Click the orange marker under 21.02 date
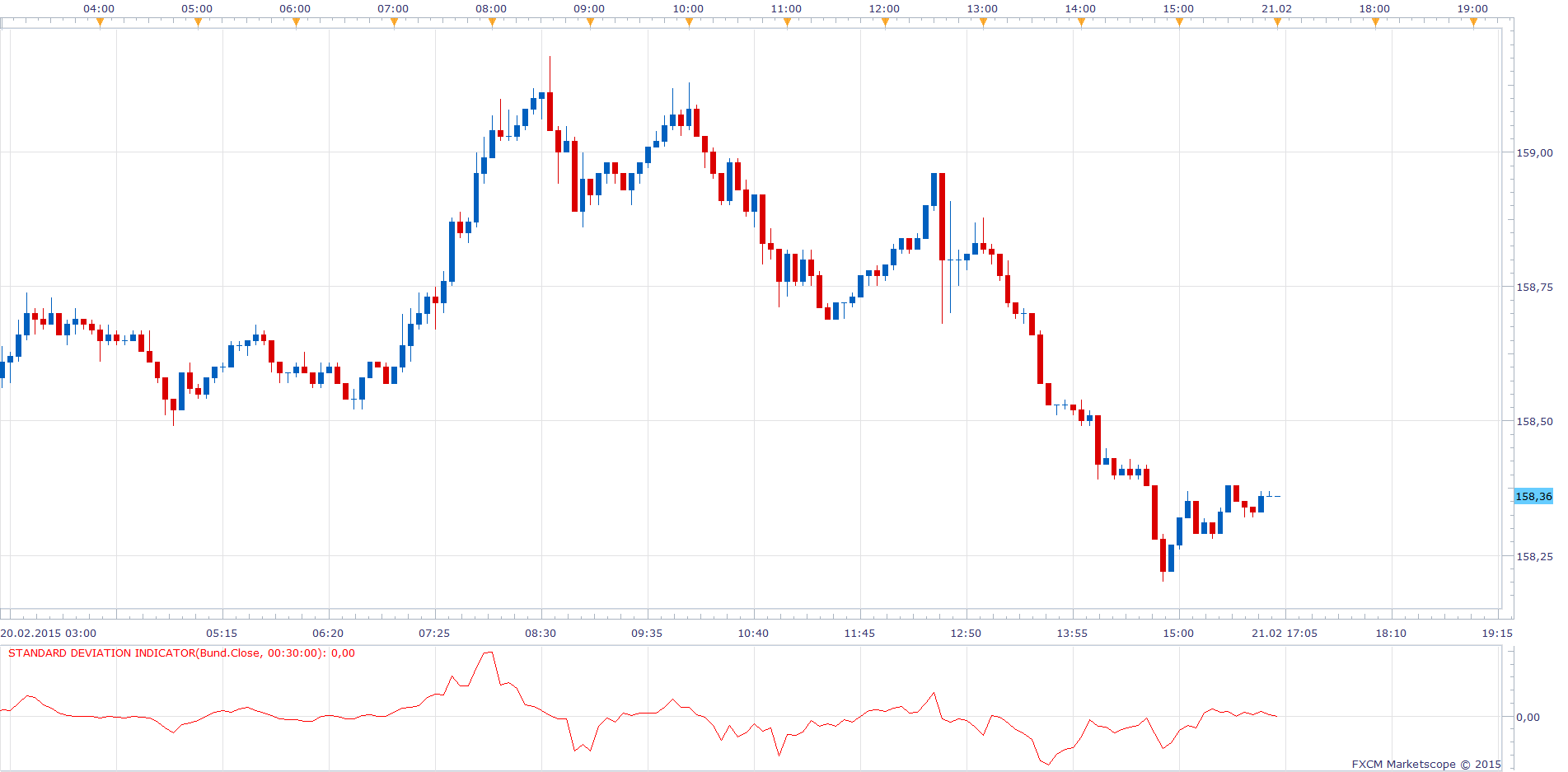1568x772 pixels. [x=1277, y=22]
